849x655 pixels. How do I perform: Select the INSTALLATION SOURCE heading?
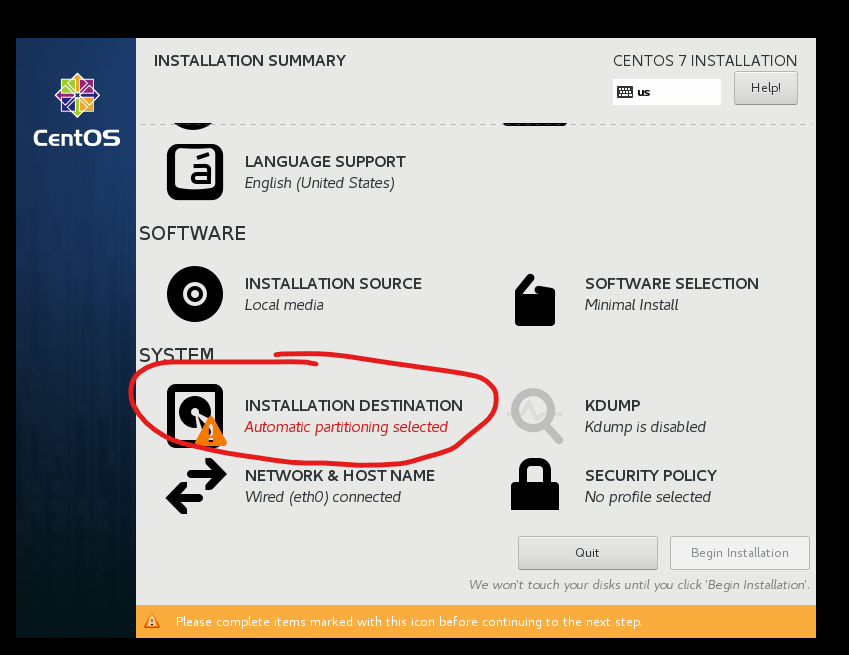click(x=333, y=283)
